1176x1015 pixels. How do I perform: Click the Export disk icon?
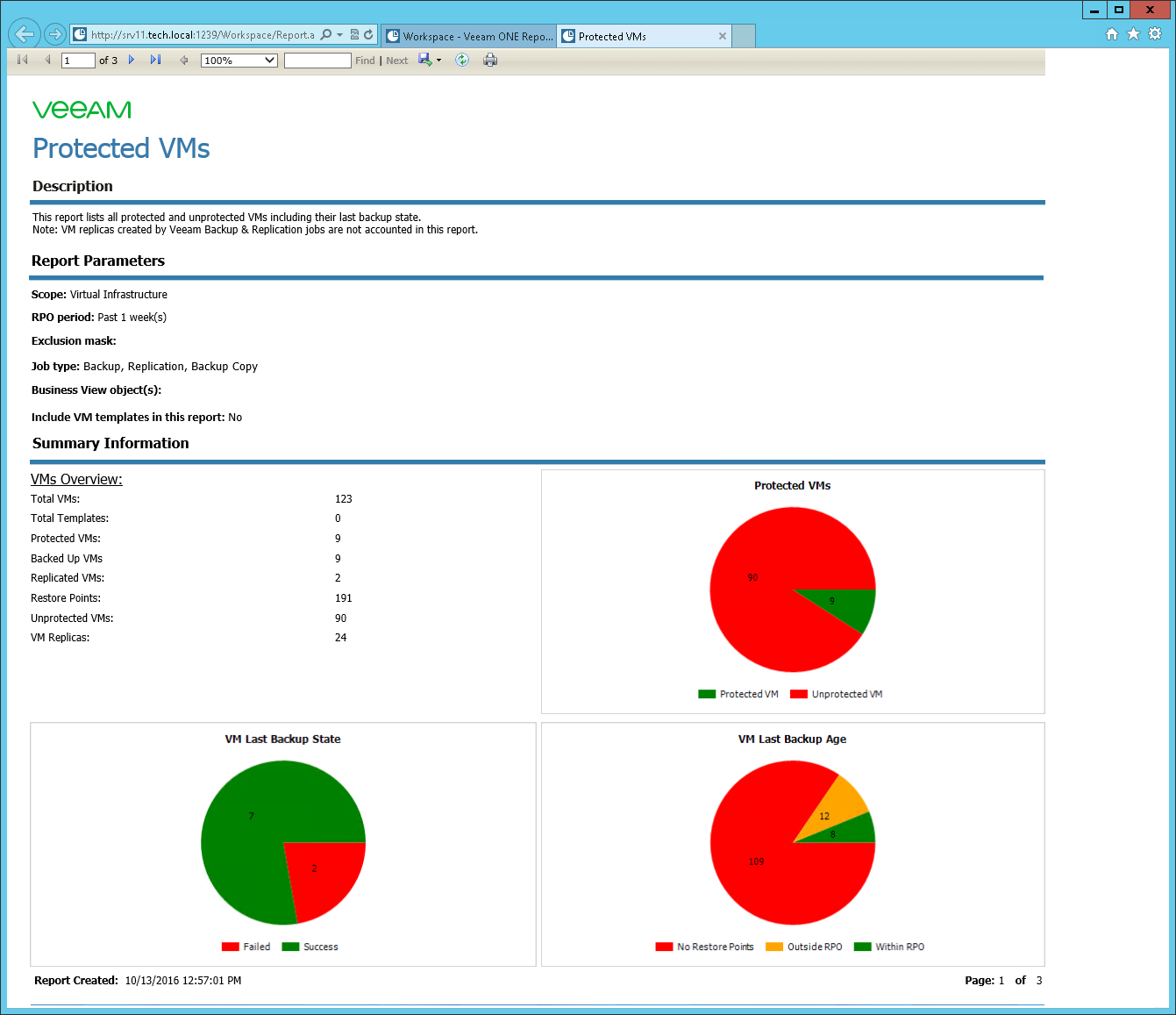pyautogui.click(x=425, y=60)
